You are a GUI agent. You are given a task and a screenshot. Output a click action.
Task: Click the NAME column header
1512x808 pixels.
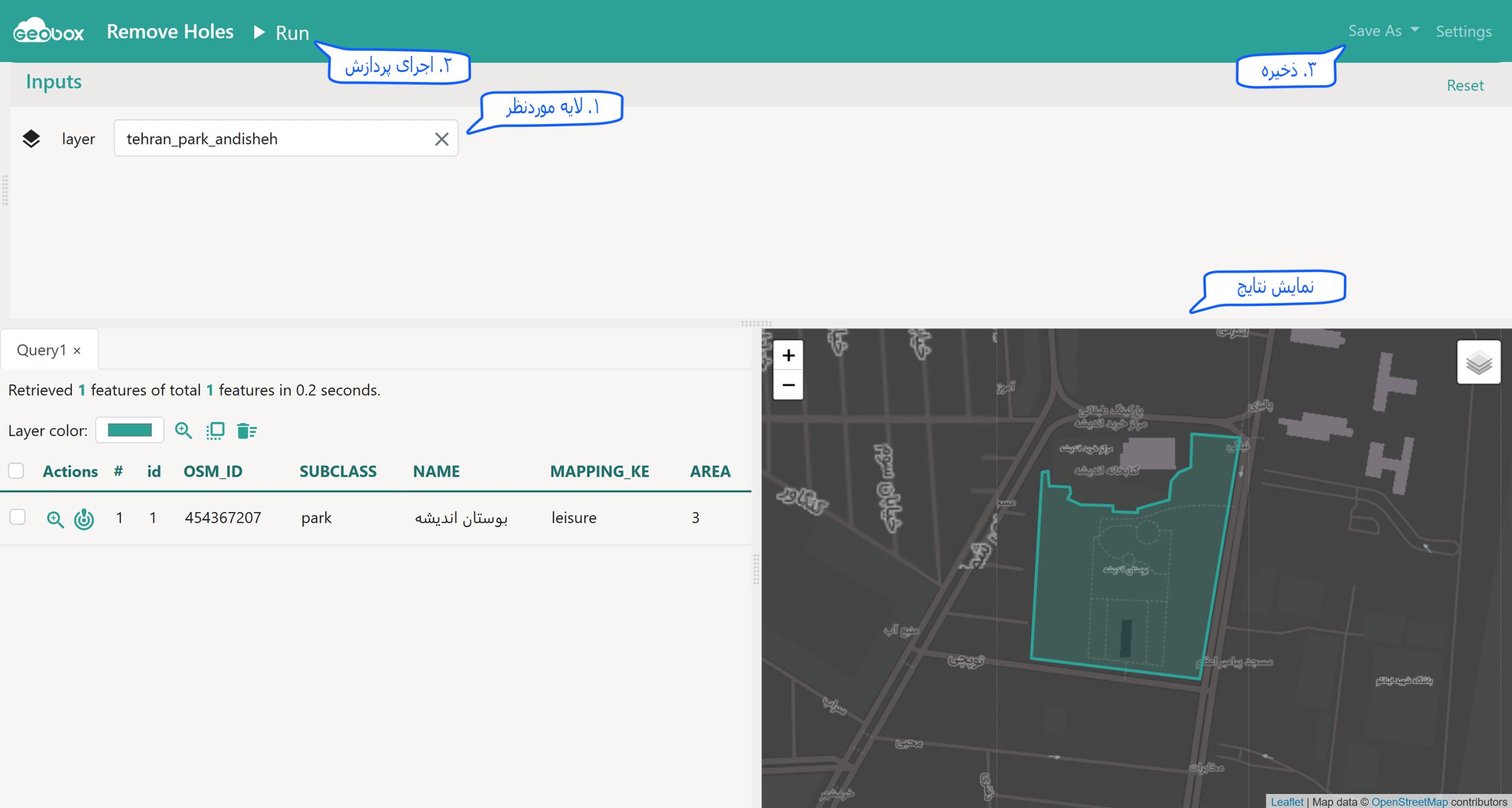coord(436,471)
